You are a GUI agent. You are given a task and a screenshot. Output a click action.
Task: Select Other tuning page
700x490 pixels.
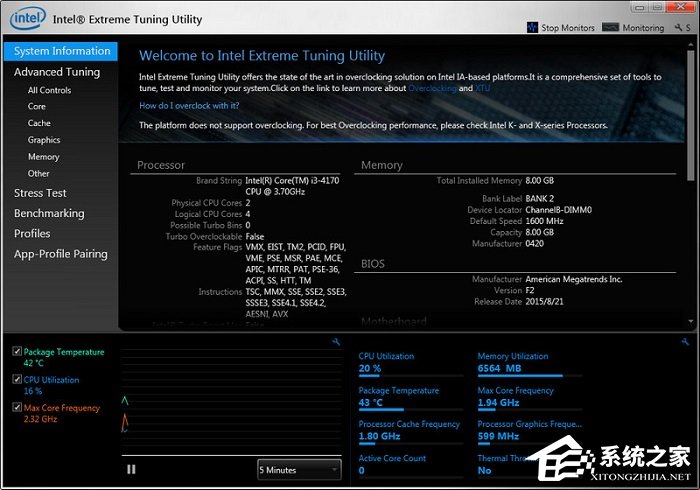[38, 174]
